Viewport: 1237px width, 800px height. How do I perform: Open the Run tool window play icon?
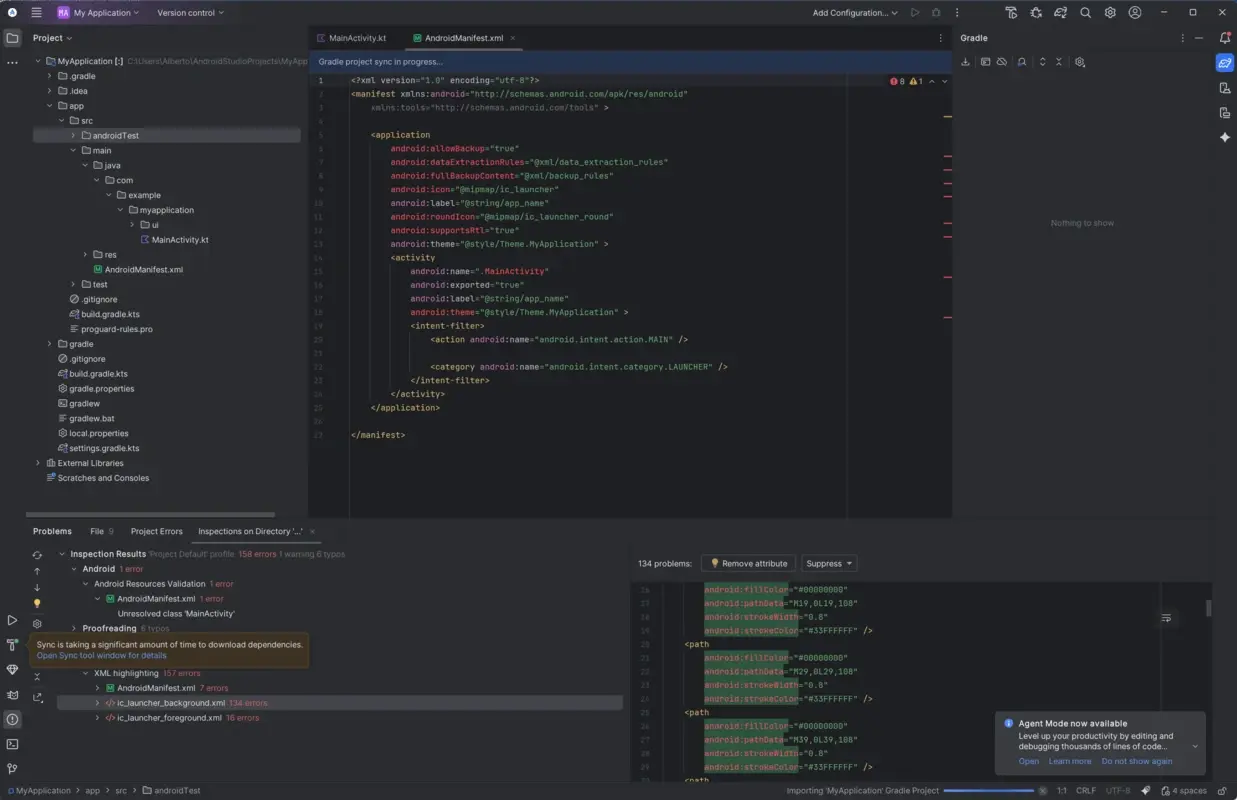click(12, 620)
